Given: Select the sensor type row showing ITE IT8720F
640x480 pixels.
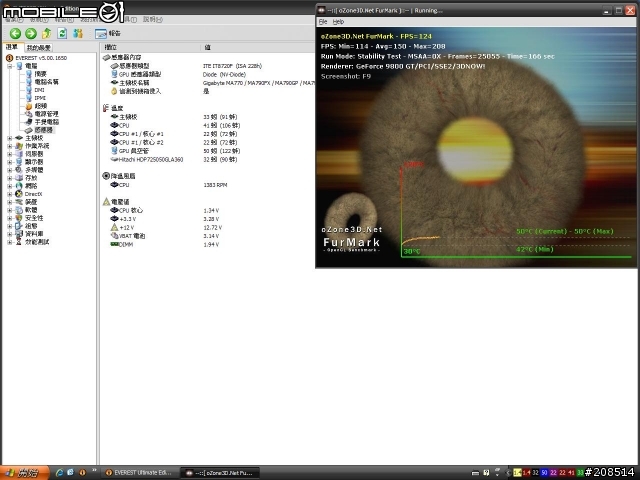Looking at the screenshot, I should [208, 66].
